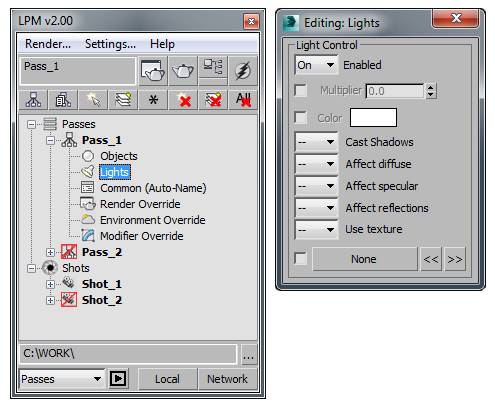Click the Multiplier spinner down arrow
Screen dimensions: 495x406
tap(431, 95)
